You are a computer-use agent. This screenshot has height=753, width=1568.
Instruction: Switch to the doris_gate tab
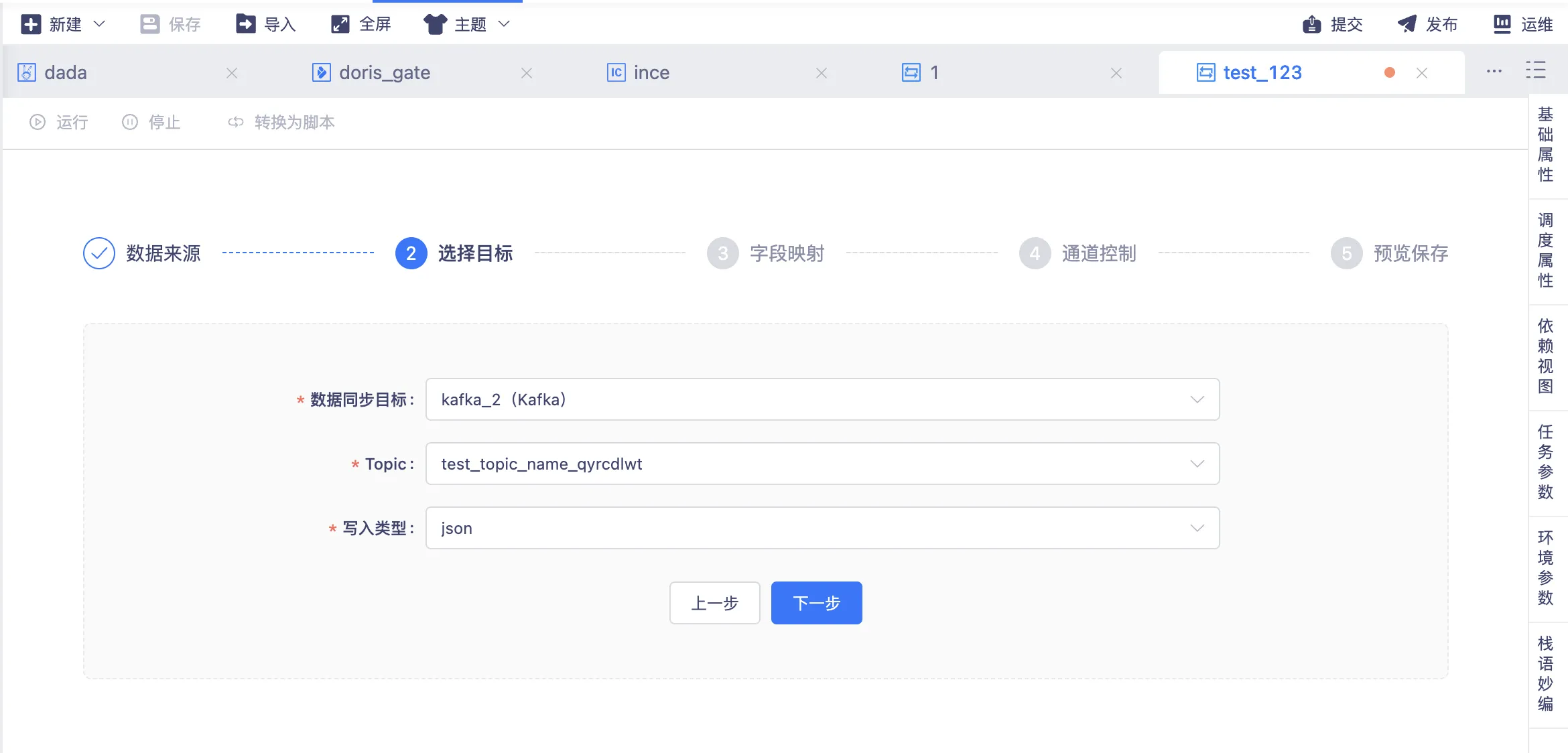(x=385, y=72)
